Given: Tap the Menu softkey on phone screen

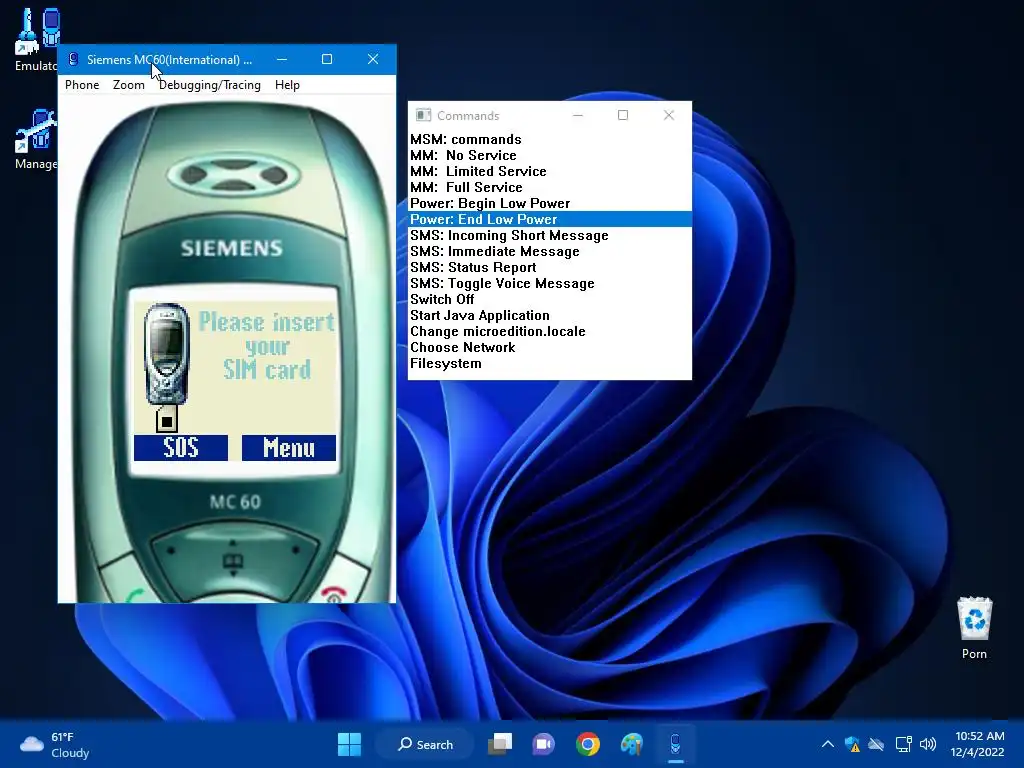Looking at the screenshot, I should click(x=289, y=448).
